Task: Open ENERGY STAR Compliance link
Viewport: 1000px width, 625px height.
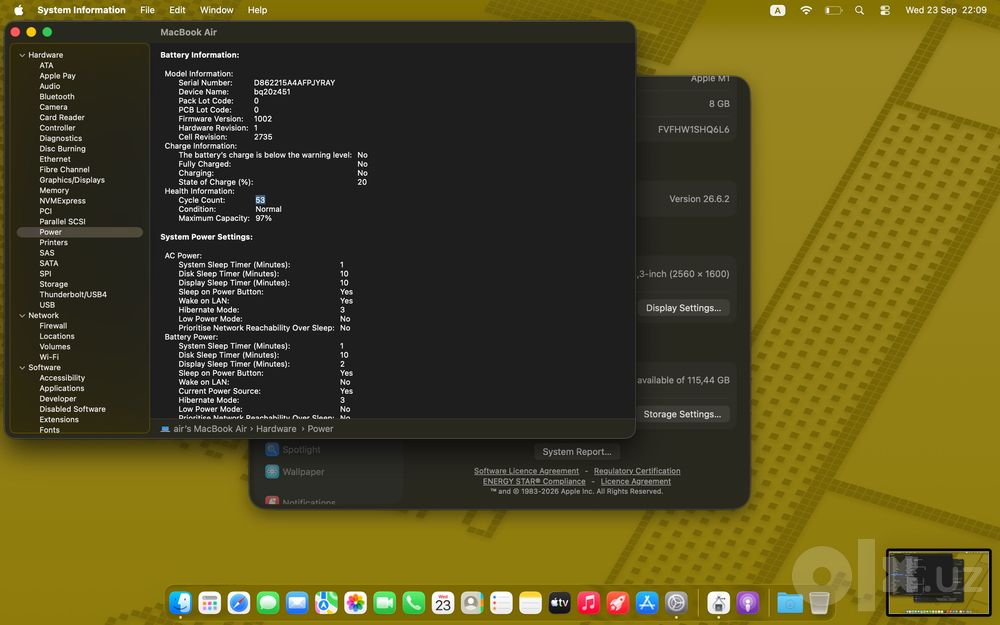Action: pos(534,482)
